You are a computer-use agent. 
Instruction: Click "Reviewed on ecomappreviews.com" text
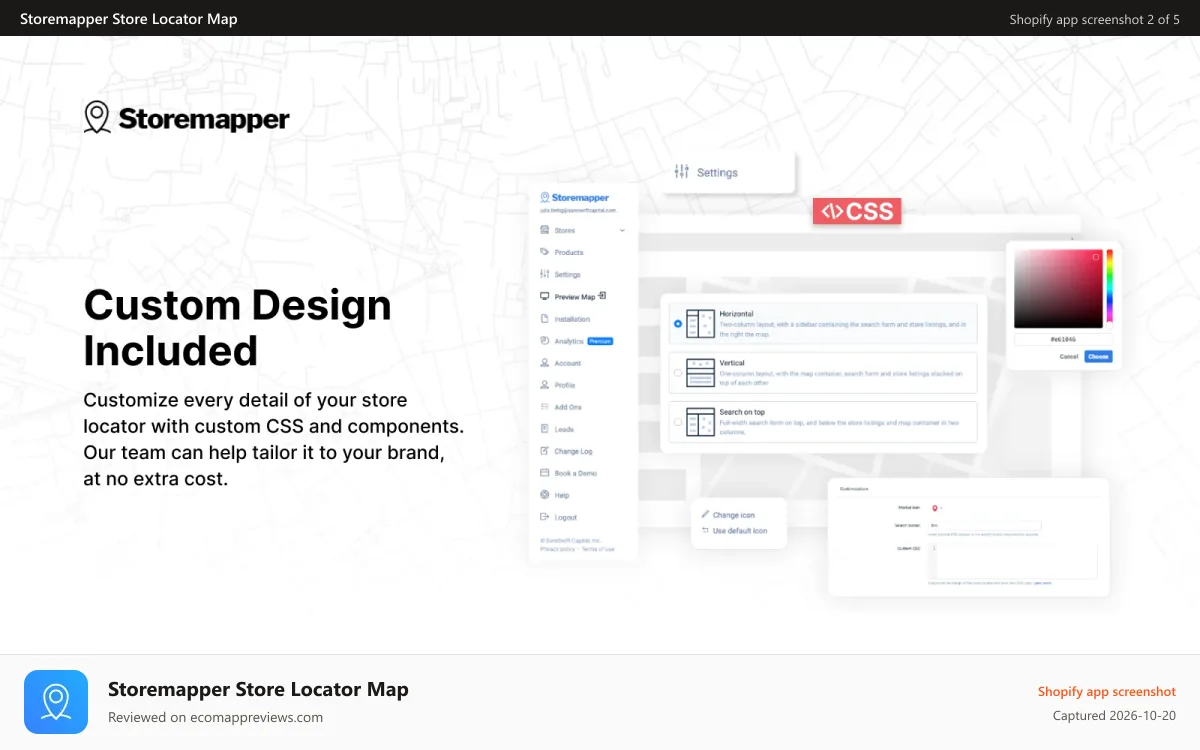coord(215,717)
